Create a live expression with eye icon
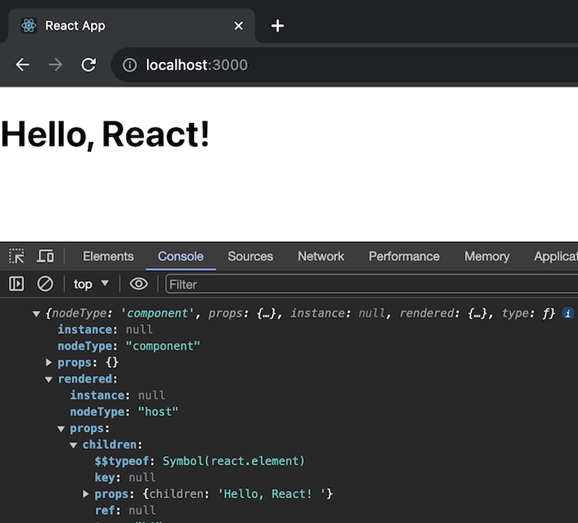The height and width of the screenshot is (523, 578). click(x=139, y=284)
